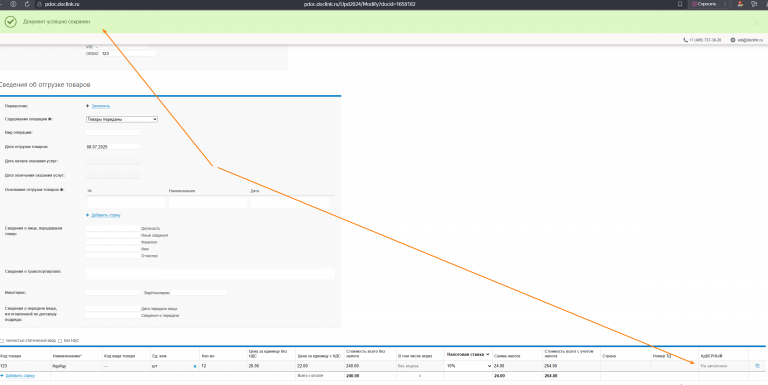Click the № field of shipment basis

(126, 202)
